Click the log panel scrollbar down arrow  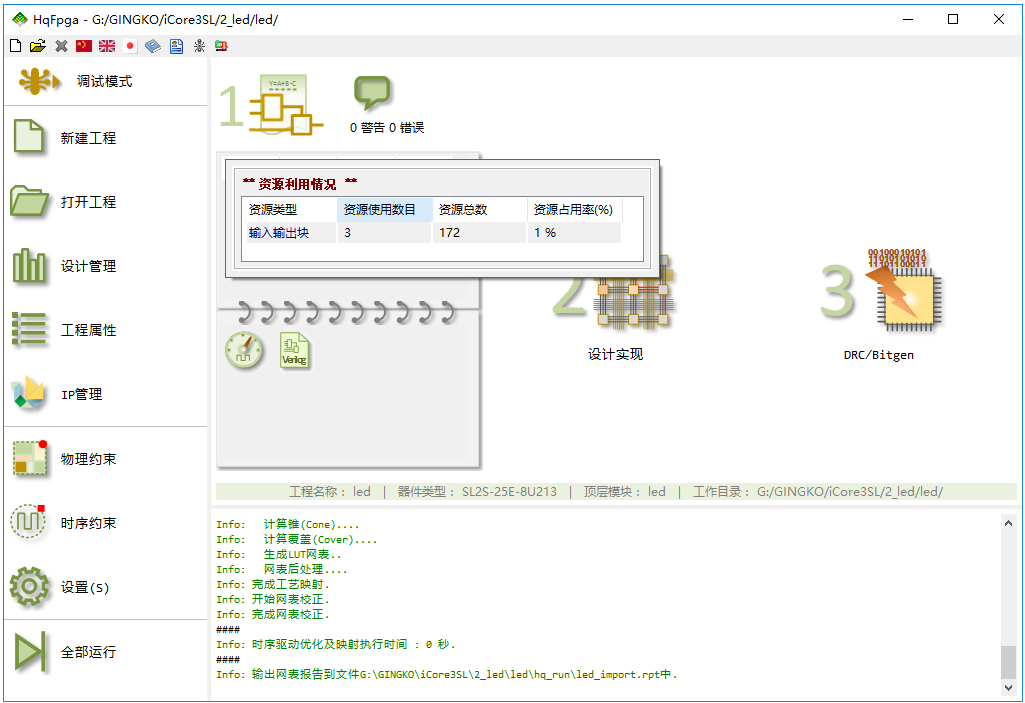pos(1008,688)
